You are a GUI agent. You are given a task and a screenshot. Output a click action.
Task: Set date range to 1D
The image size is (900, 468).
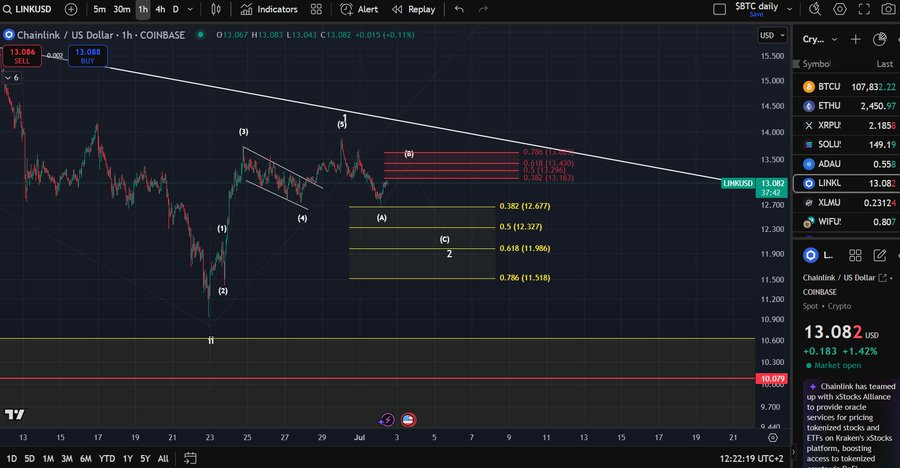coord(11,458)
